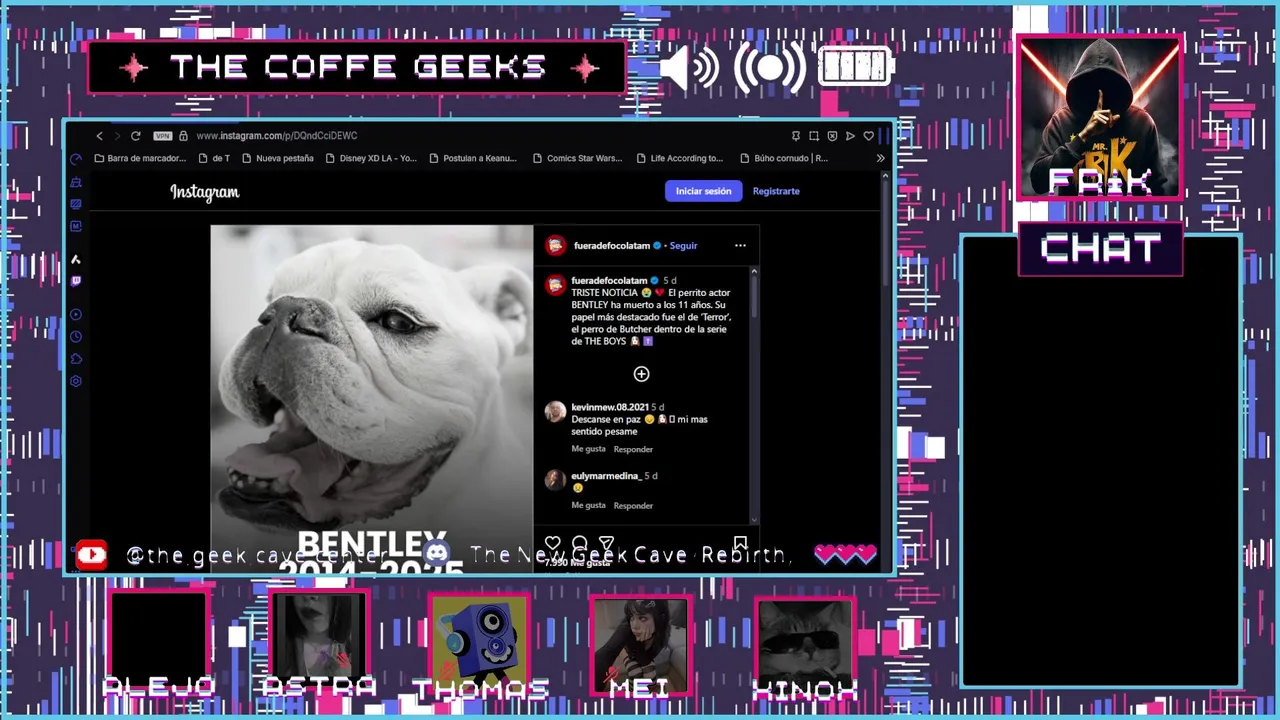Image resolution: width=1280 pixels, height=720 pixels.
Task: Click the YouTube icon in overlay footer
Action: [92, 555]
